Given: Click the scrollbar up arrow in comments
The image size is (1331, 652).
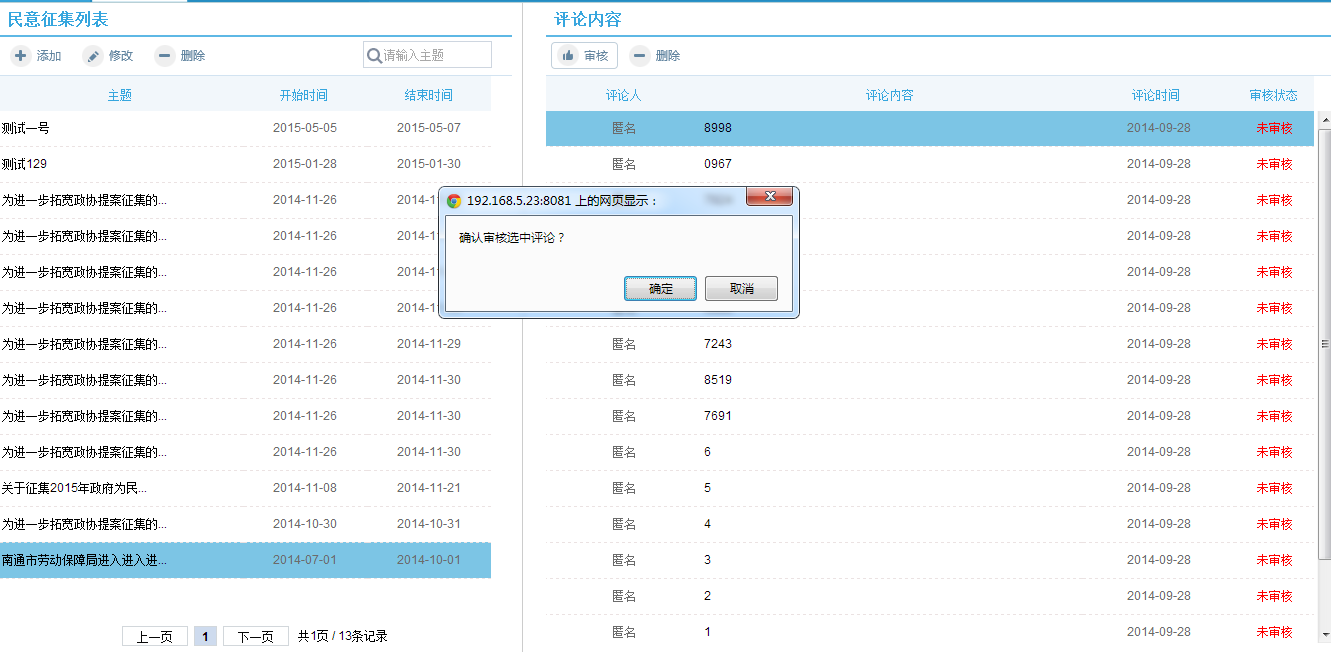Looking at the screenshot, I should (1325, 118).
